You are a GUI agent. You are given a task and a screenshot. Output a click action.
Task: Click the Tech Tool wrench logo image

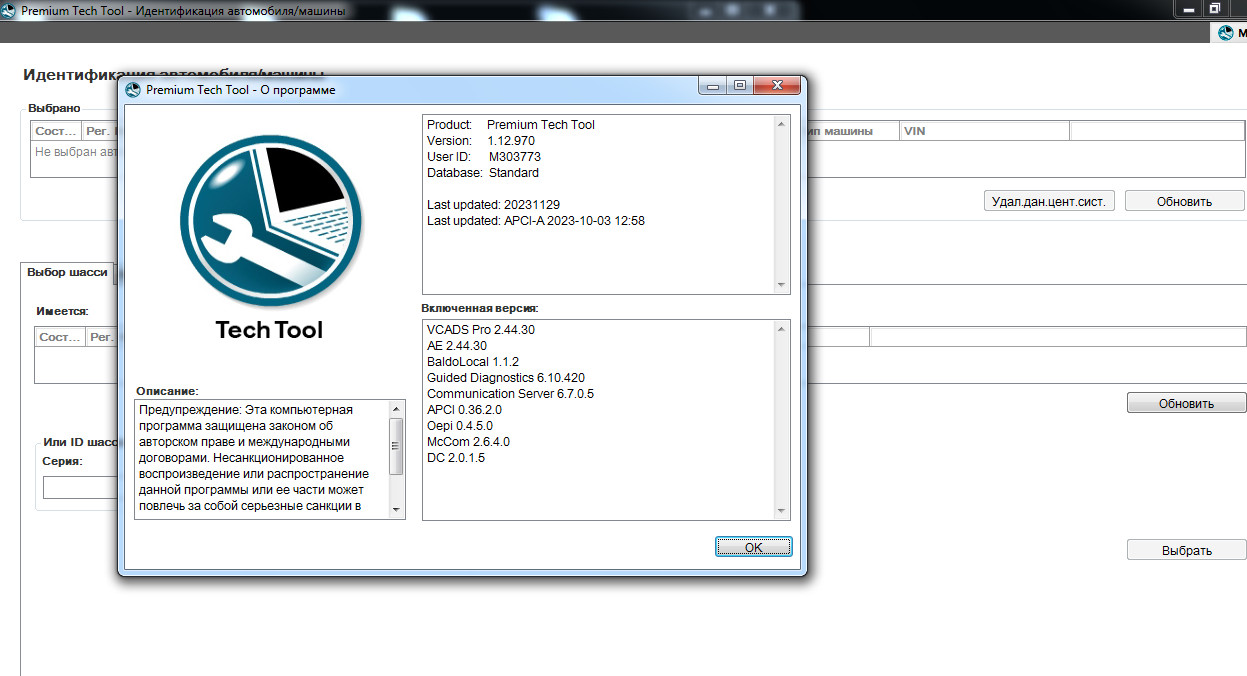click(x=270, y=220)
